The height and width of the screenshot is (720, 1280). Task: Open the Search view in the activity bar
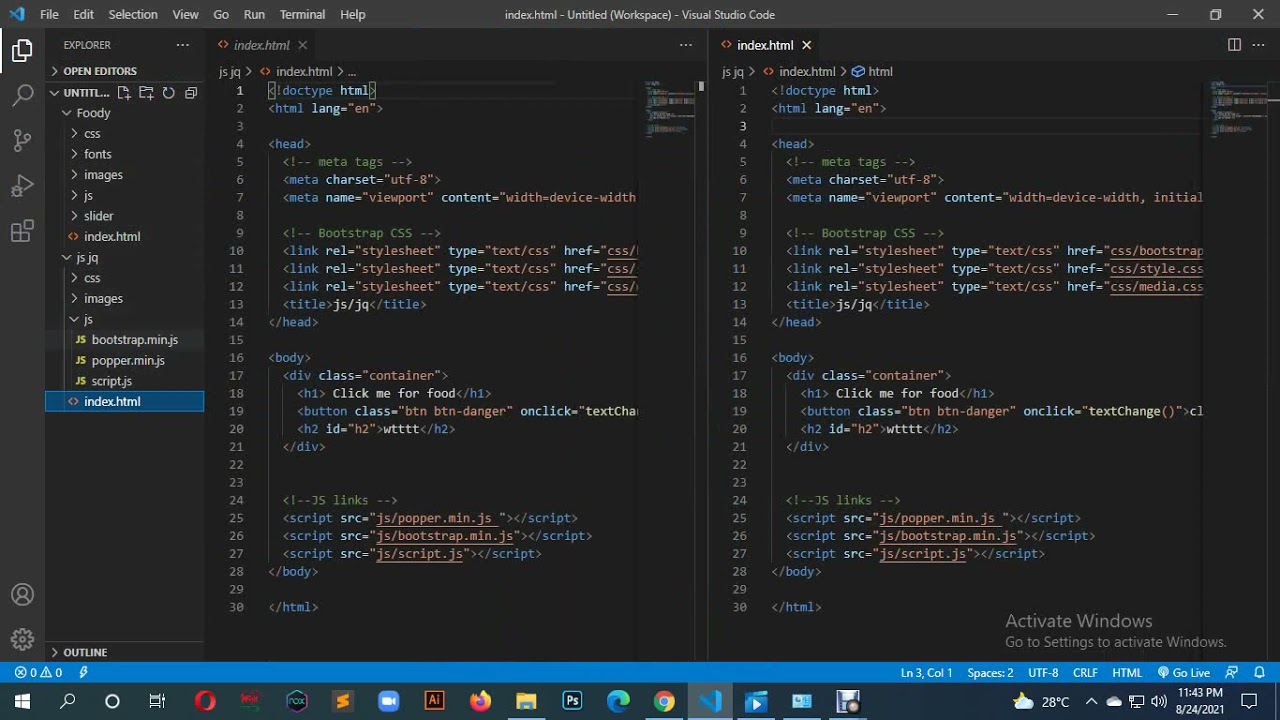tap(22, 95)
